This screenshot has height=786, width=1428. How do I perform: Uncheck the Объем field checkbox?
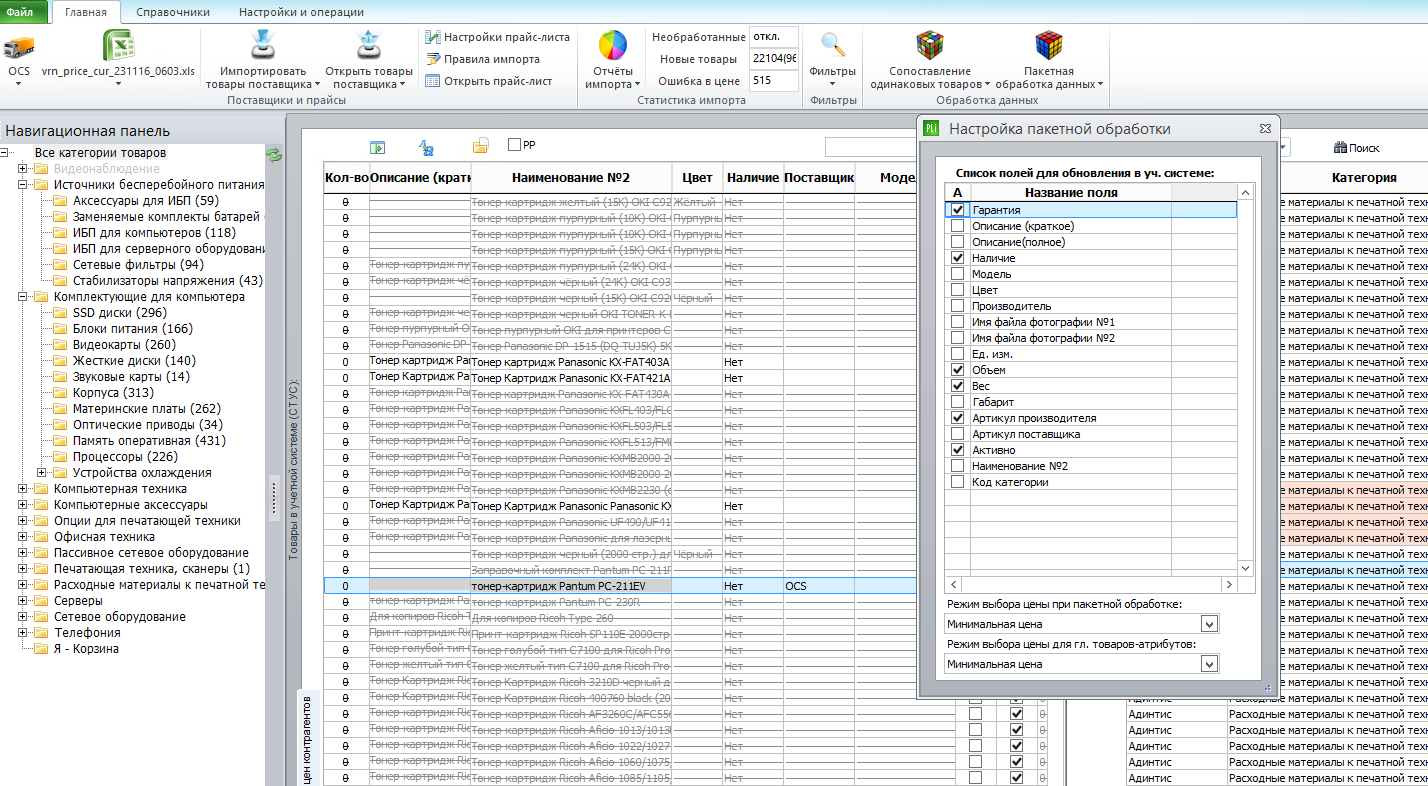click(957, 370)
